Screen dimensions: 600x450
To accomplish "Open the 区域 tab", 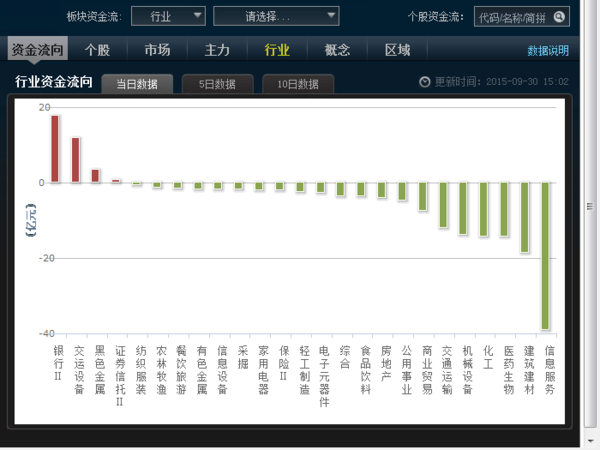I will click(x=398, y=50).
